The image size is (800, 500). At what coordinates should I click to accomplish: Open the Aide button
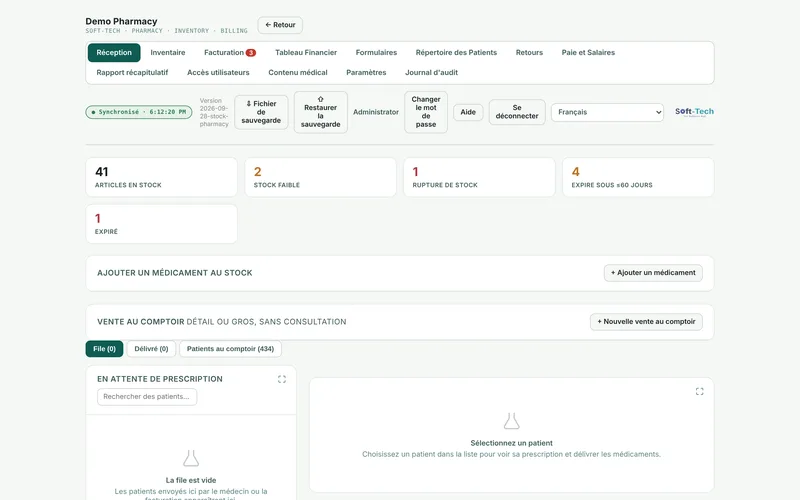point(468,112)
